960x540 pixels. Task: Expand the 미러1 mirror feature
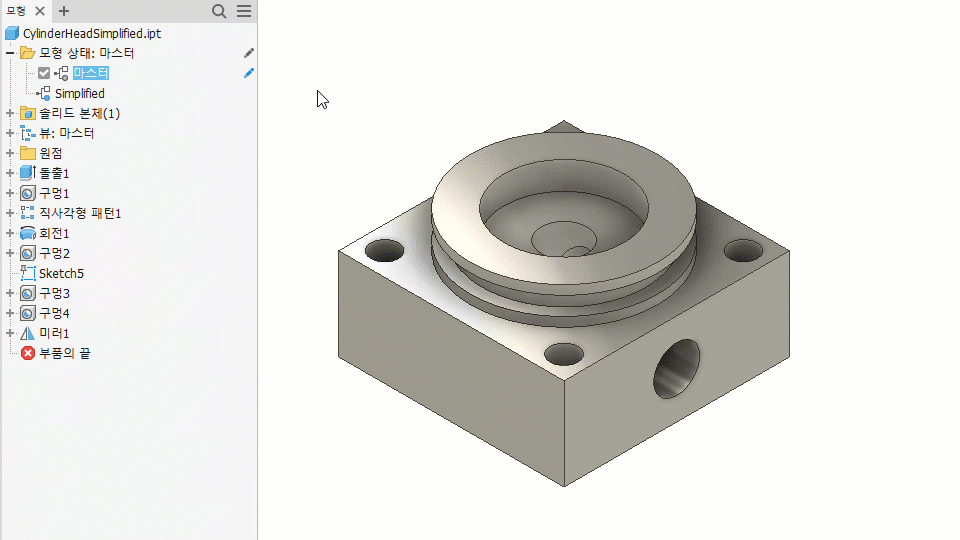coord(10,333)
